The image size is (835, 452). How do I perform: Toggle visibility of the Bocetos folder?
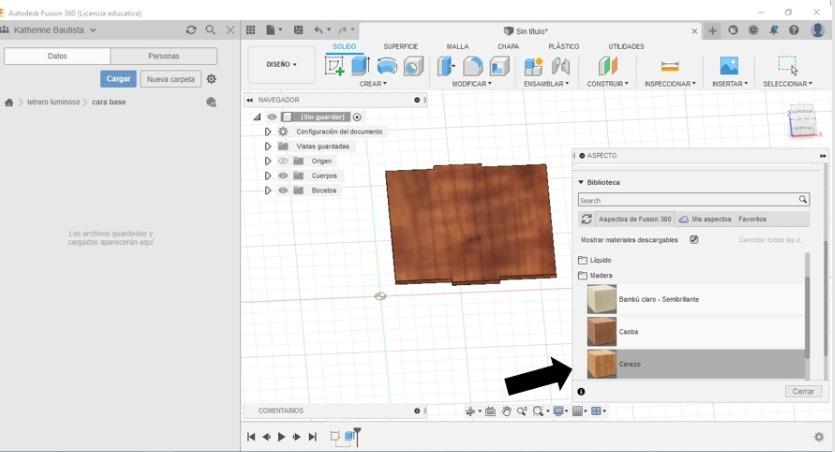(283, 190)
